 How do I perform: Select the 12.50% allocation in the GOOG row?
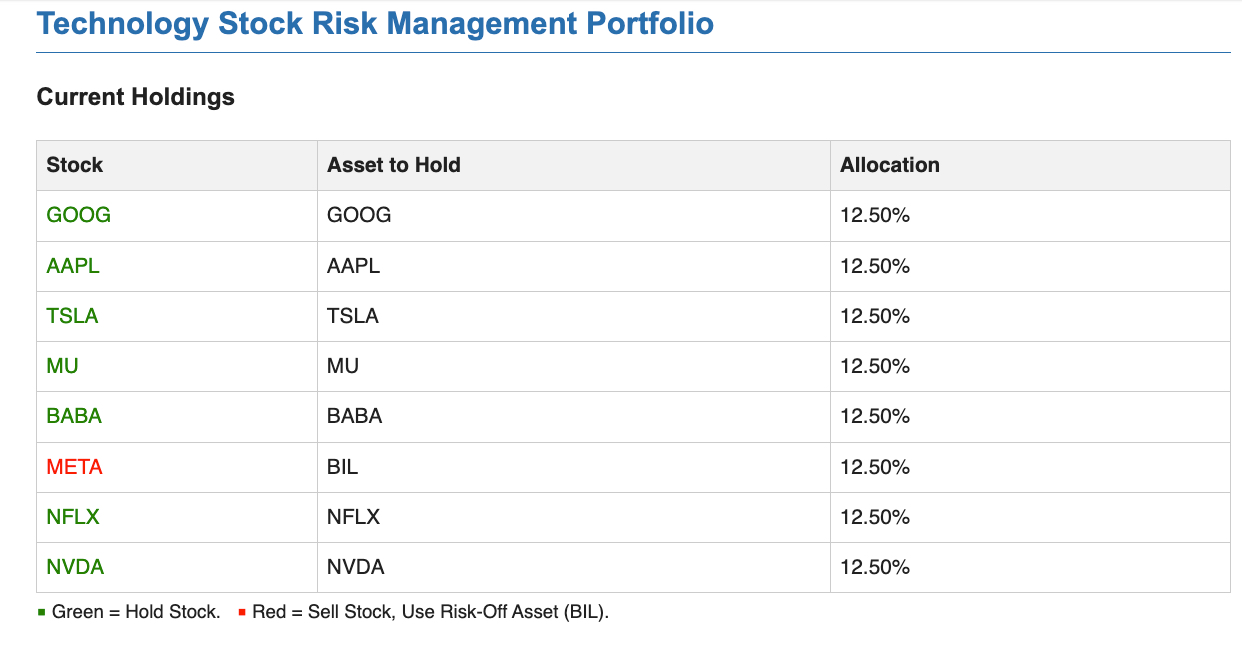point(874,215)
